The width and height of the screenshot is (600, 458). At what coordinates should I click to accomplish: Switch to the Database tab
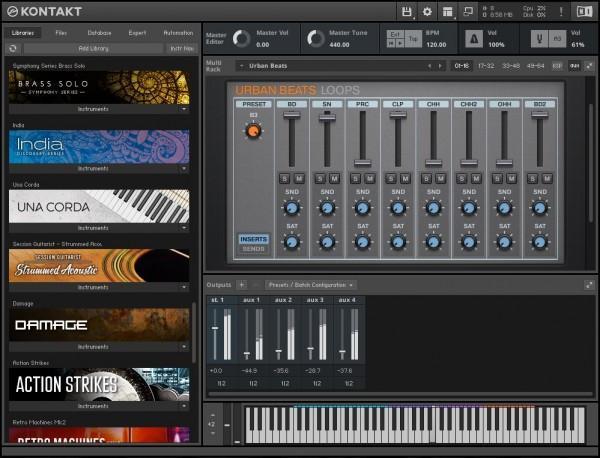[x=99, y=33]
